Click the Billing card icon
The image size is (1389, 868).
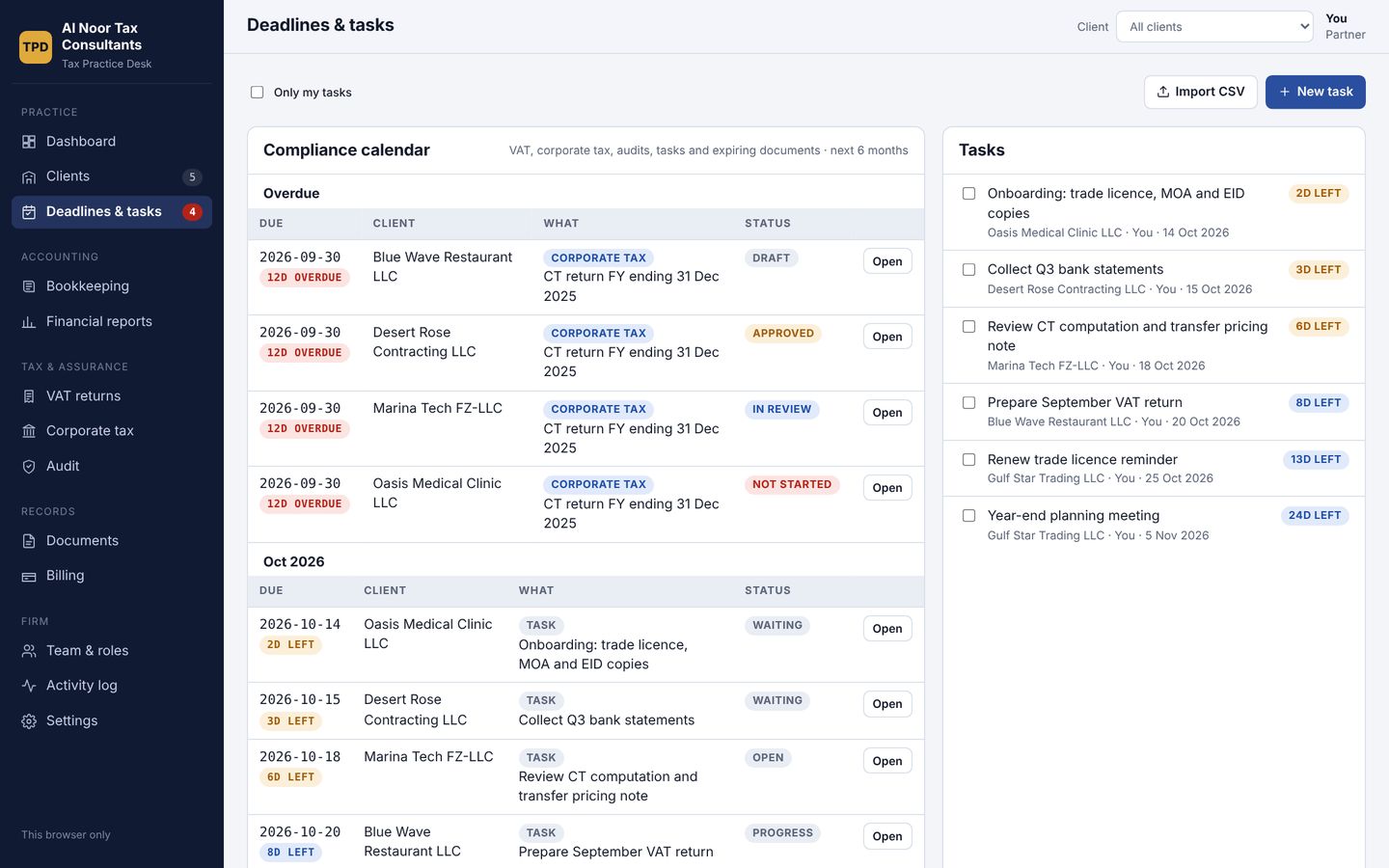(x=29, y=576)
